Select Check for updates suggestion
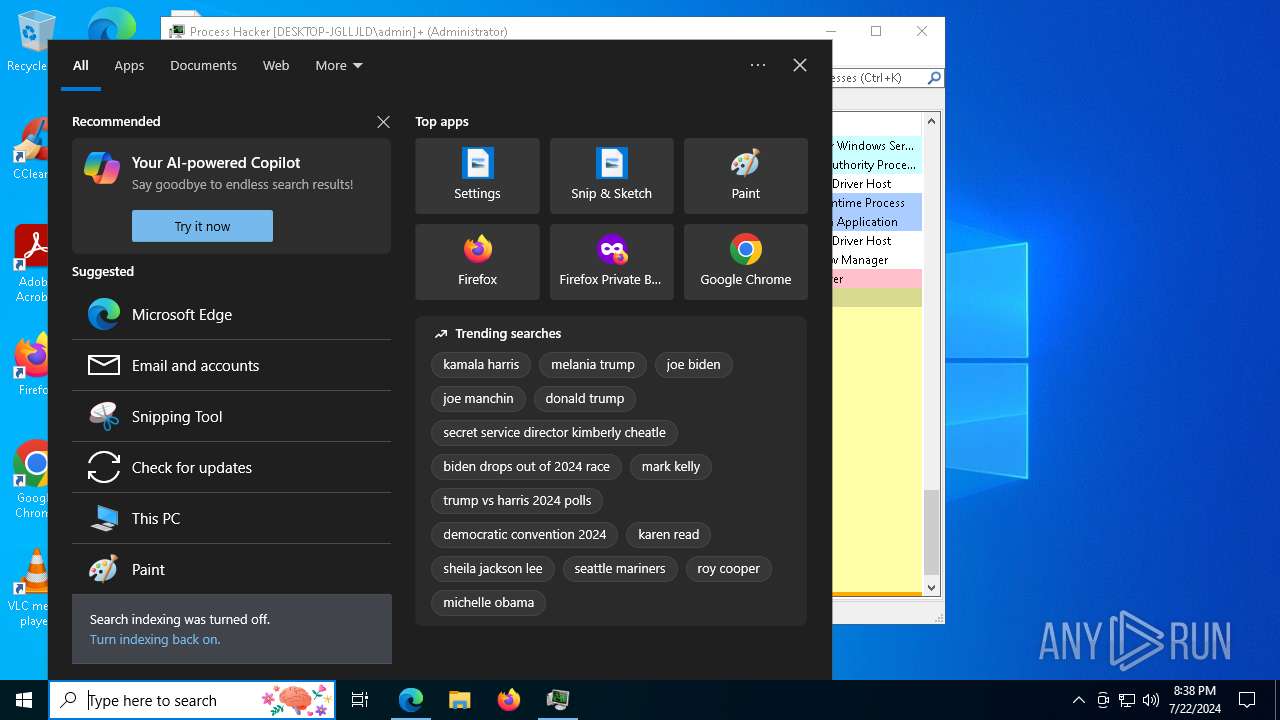The width and height of the screenshot is (1280, 720). coord(231,467)
